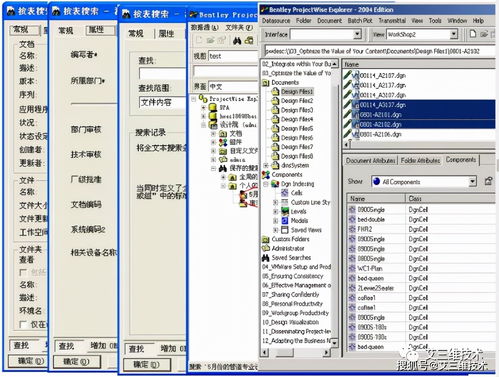Image resolution: width=499 pixels, height=377 pixels.
Task: Click 文档 folder icon in Chinese tree
Action: (x=223, y=134)
